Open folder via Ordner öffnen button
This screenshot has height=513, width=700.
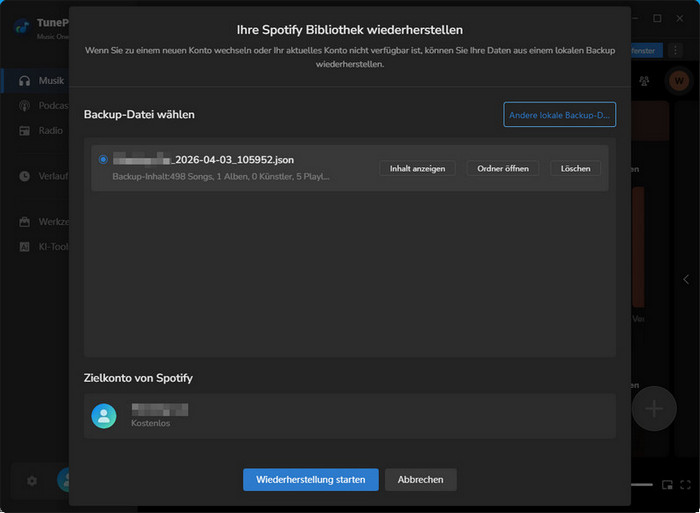pyautogui.click(x=503, y=168)
